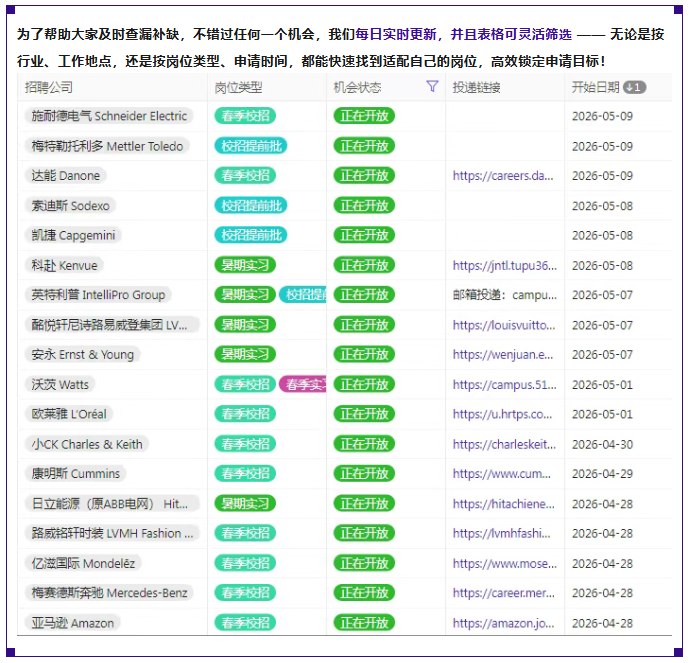
Task: Click company tag 亚马逊 Amazon
Action: tap(73, 623)
